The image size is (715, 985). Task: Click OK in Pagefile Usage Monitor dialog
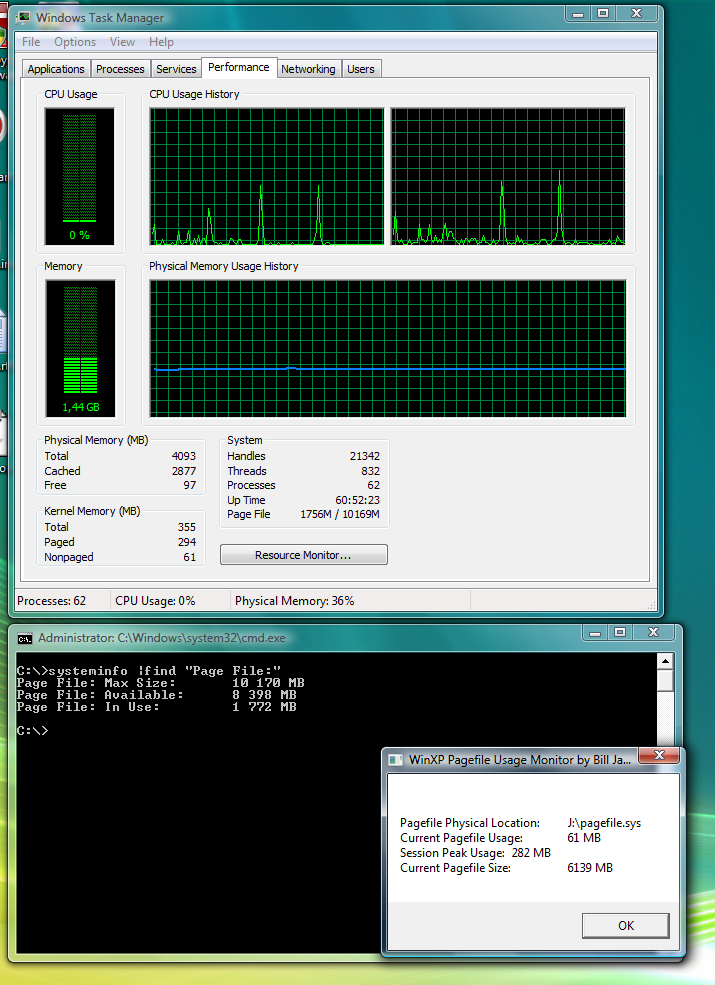click(626, 925)
